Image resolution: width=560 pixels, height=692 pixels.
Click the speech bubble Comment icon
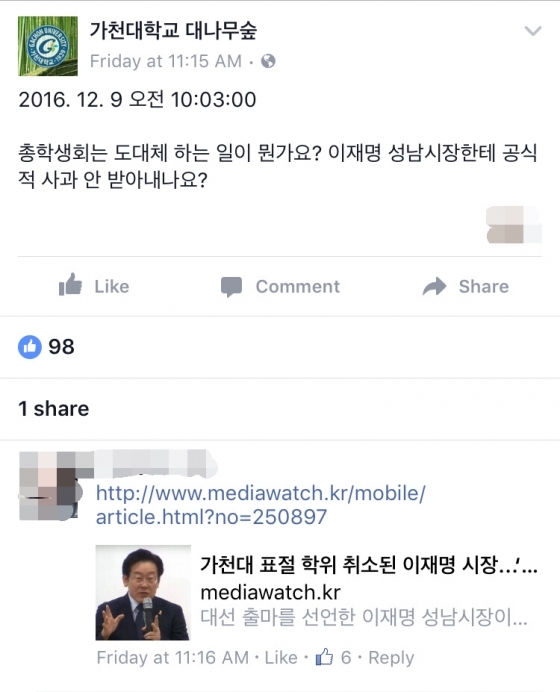(x=231, y=287)
